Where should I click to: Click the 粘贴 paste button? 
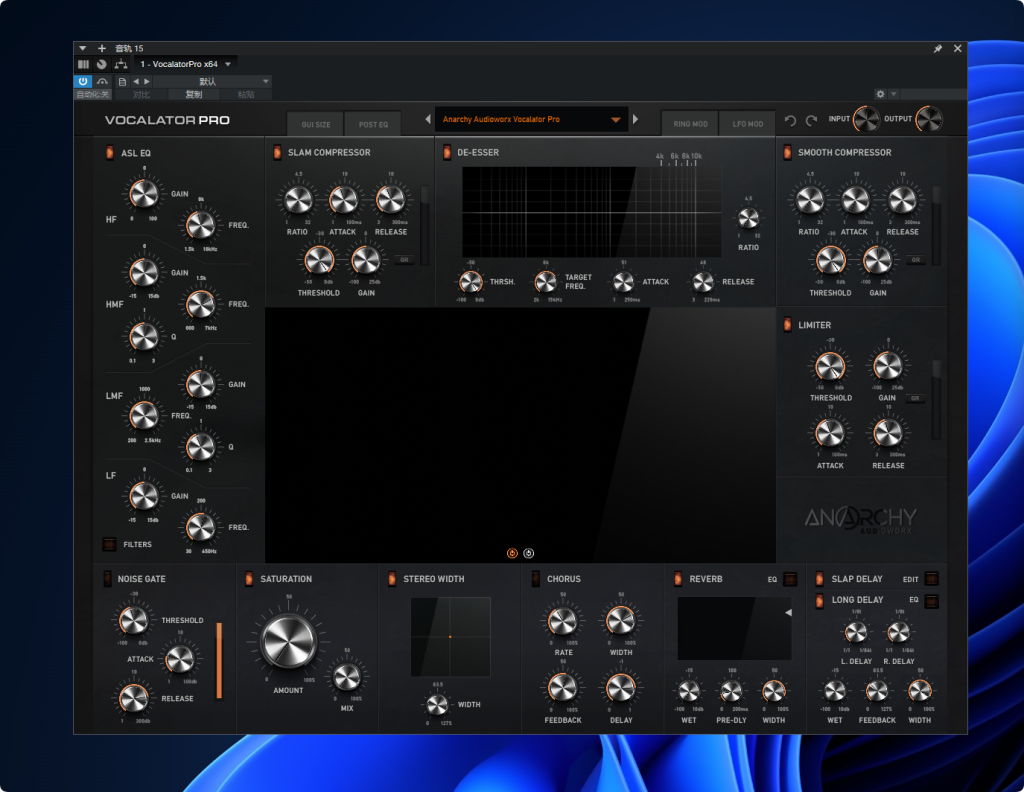[246, 95]
